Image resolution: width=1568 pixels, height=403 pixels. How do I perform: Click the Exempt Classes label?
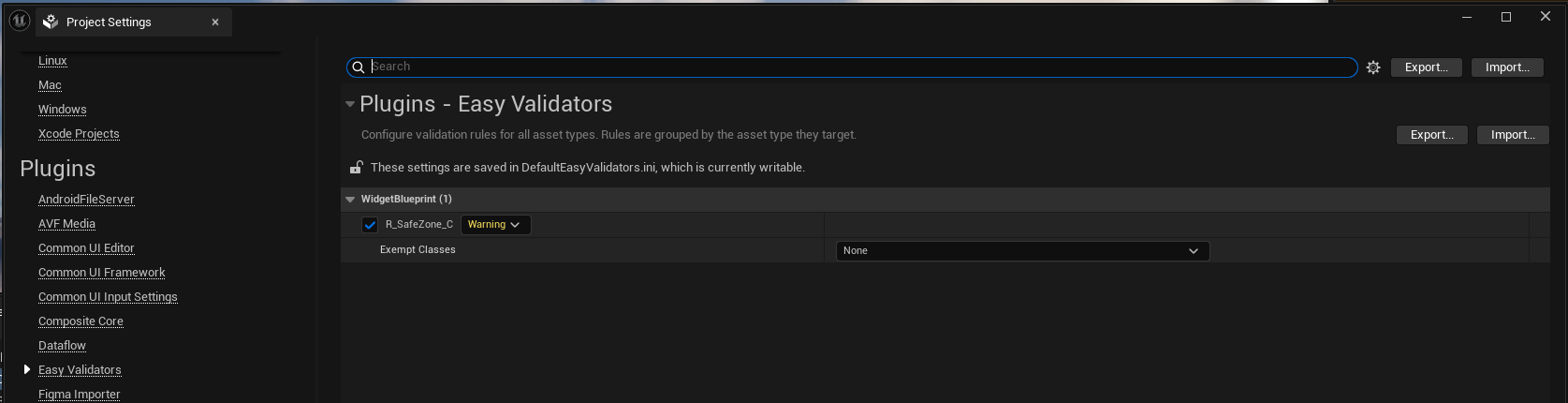418,250
